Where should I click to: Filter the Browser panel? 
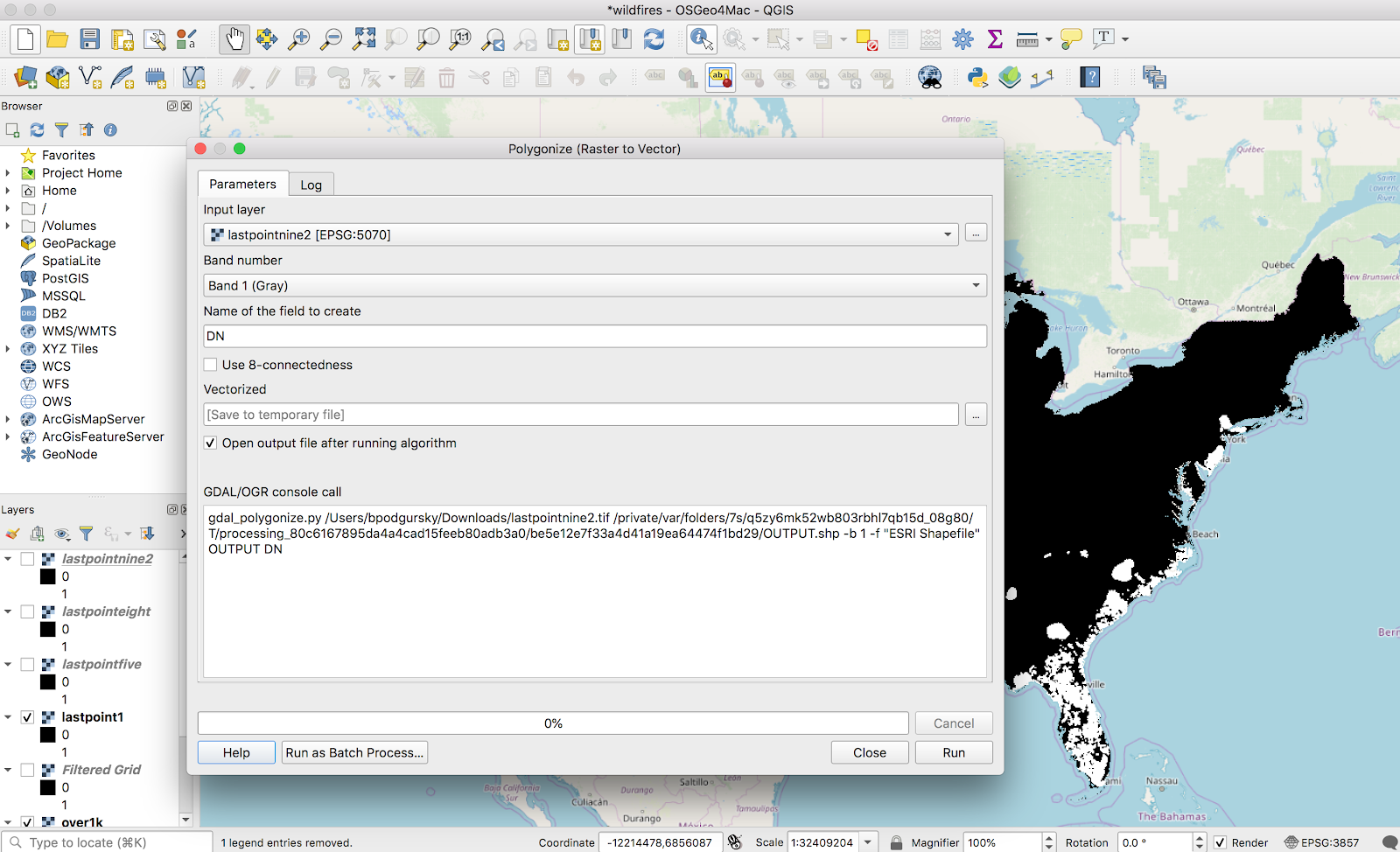(61, 130)
